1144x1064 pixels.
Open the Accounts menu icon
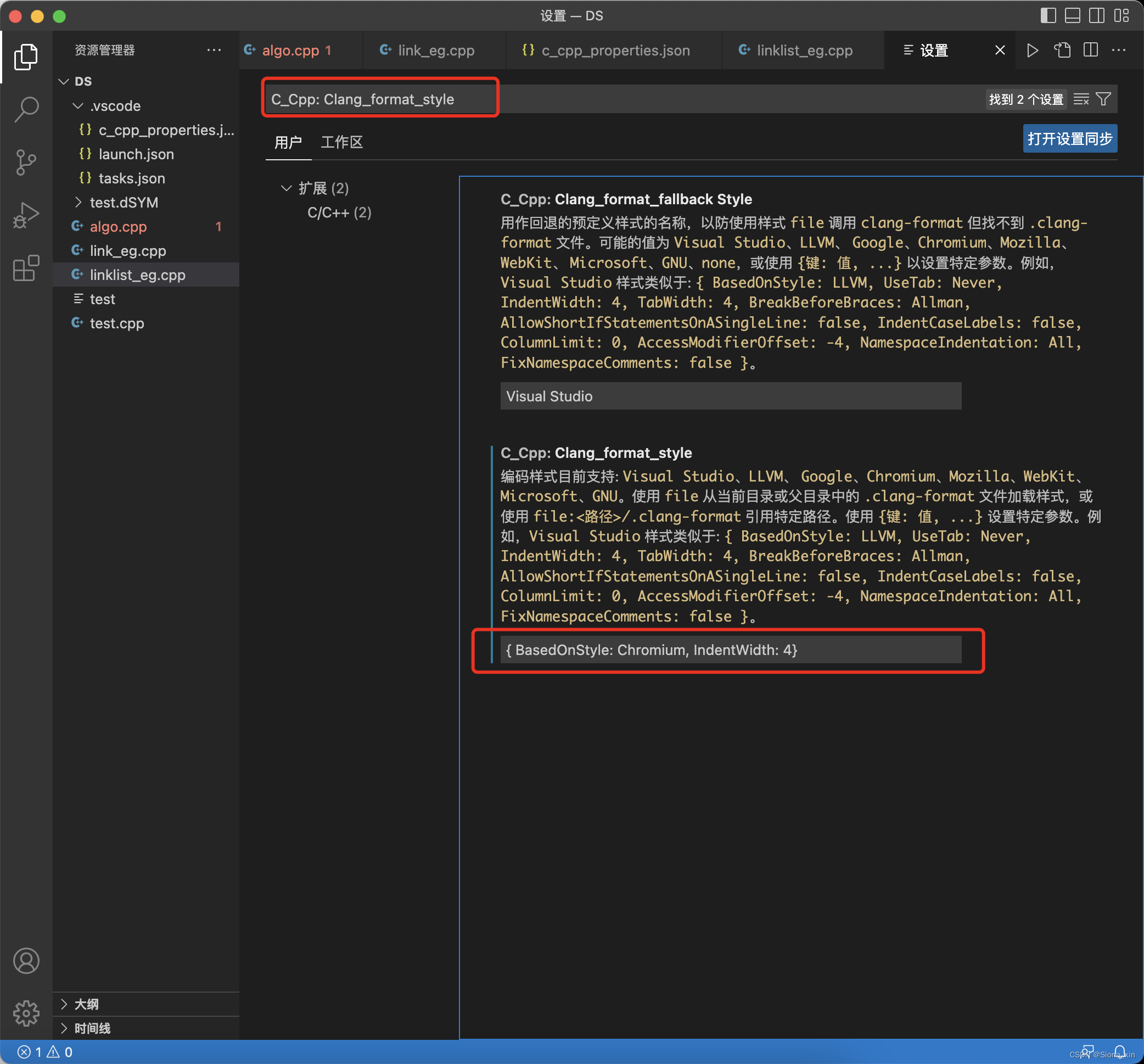(x=26, y=960)
